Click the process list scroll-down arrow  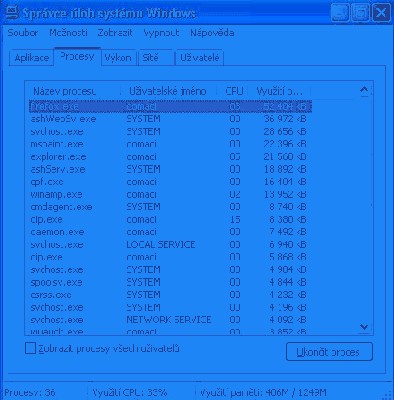coord(364,327)
